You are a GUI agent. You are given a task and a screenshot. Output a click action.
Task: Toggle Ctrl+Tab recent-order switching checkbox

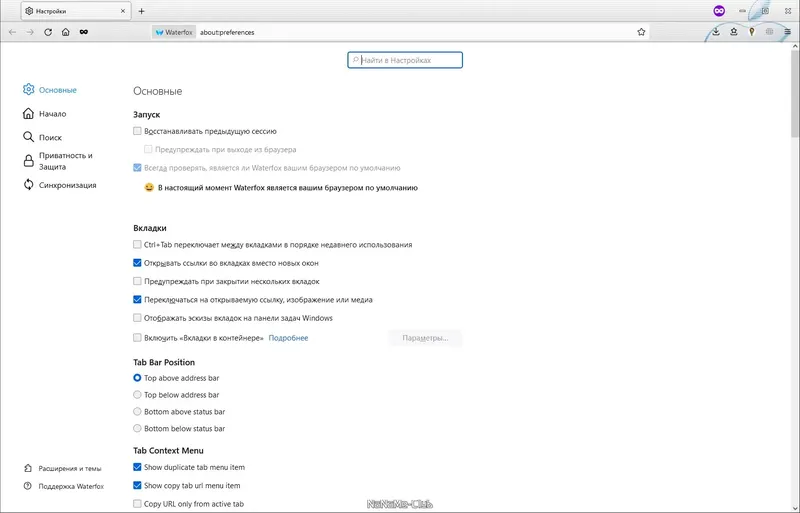(137, 245)
